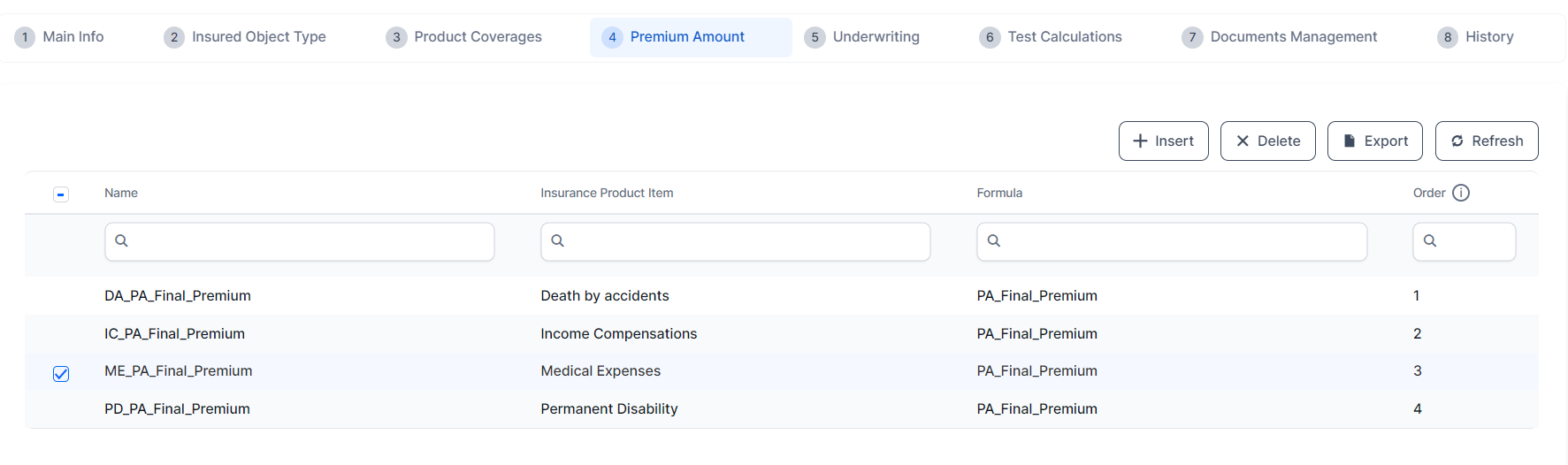Toggle the select-all header checkbox
Viewport: 1568px width, 465px height.
(x=61, y=194)
